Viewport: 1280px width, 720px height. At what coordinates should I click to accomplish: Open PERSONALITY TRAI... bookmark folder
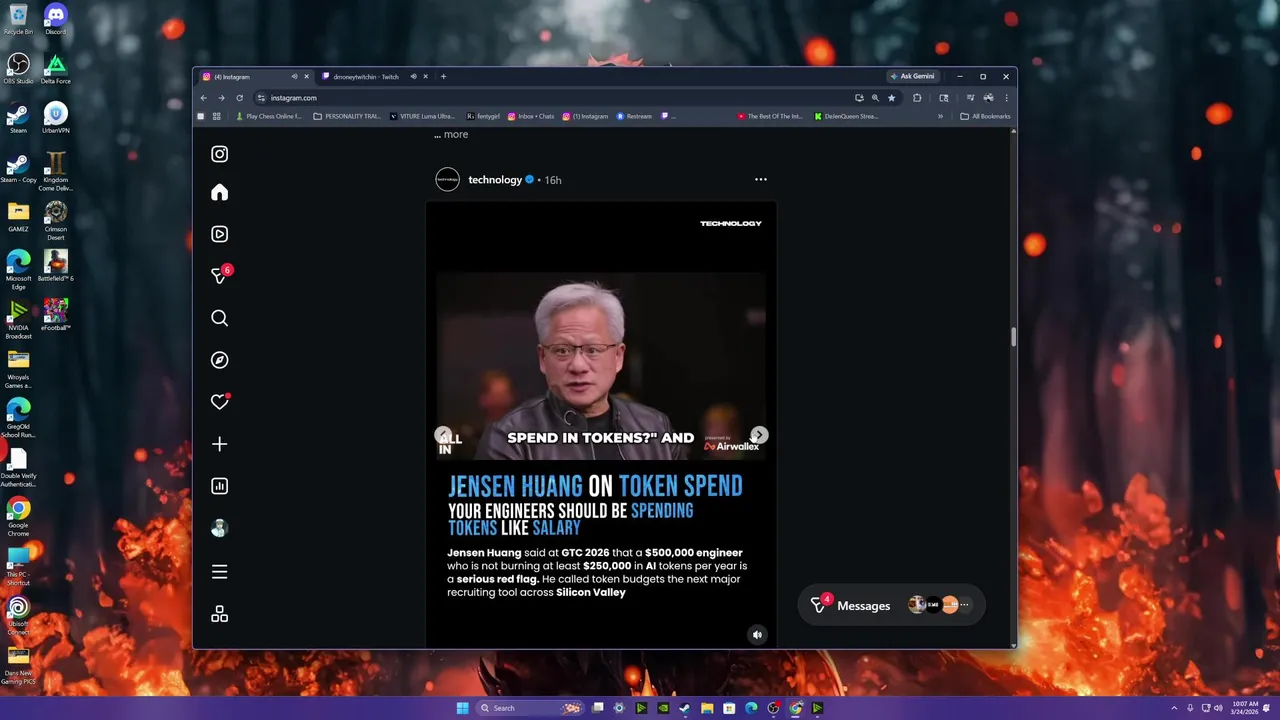[347, 116]
